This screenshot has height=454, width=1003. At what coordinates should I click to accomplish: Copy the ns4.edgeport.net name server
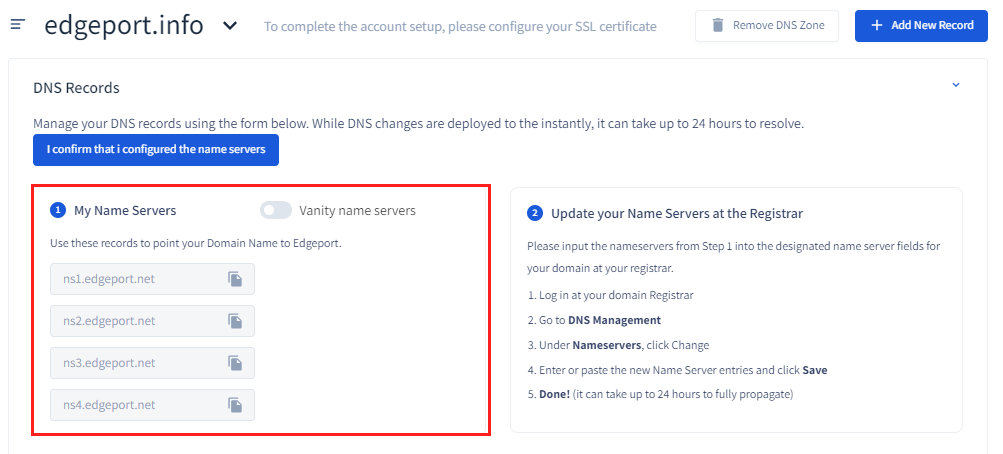tap(235, 405)
